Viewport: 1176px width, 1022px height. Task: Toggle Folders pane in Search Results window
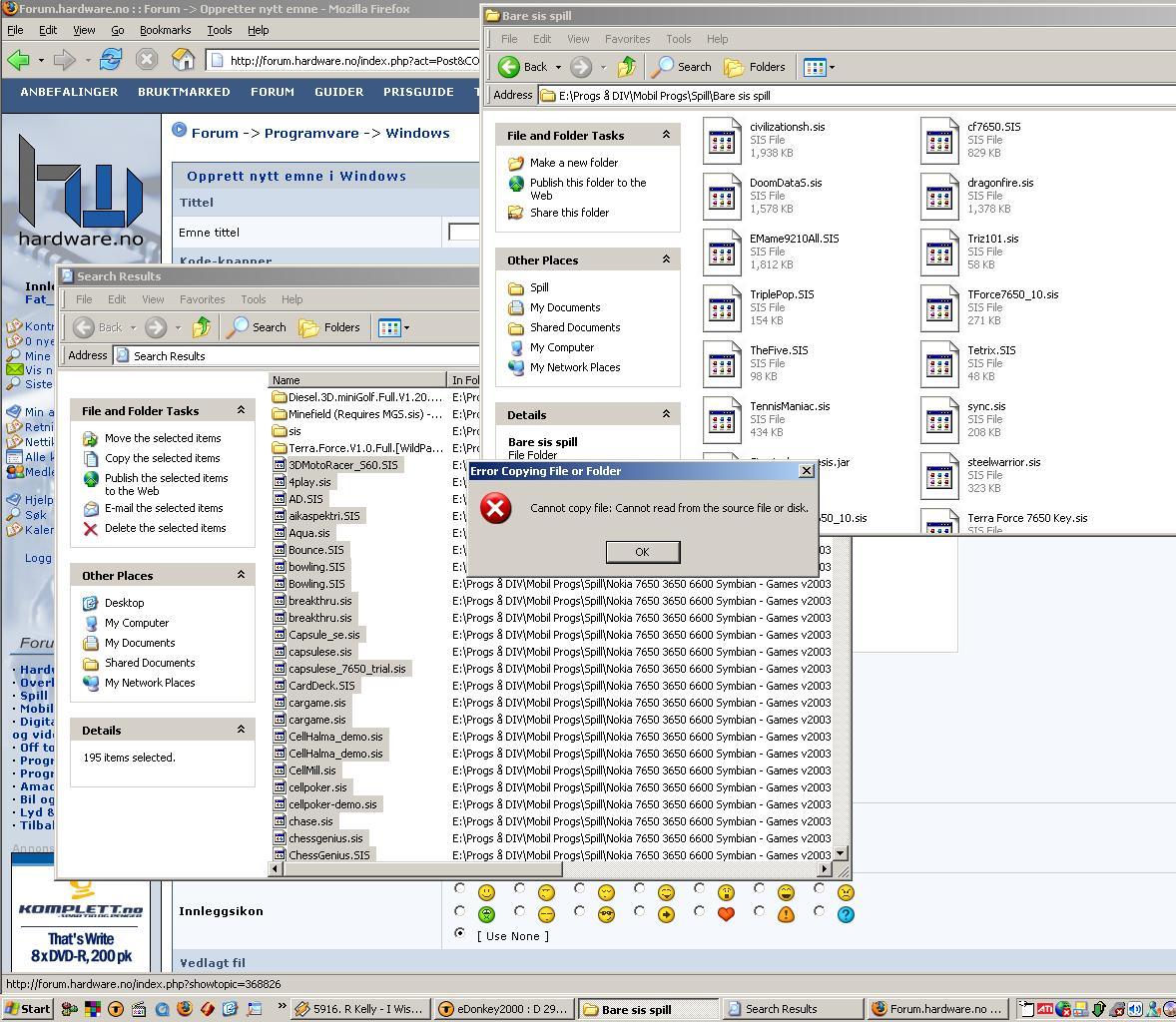coord(329,327)
